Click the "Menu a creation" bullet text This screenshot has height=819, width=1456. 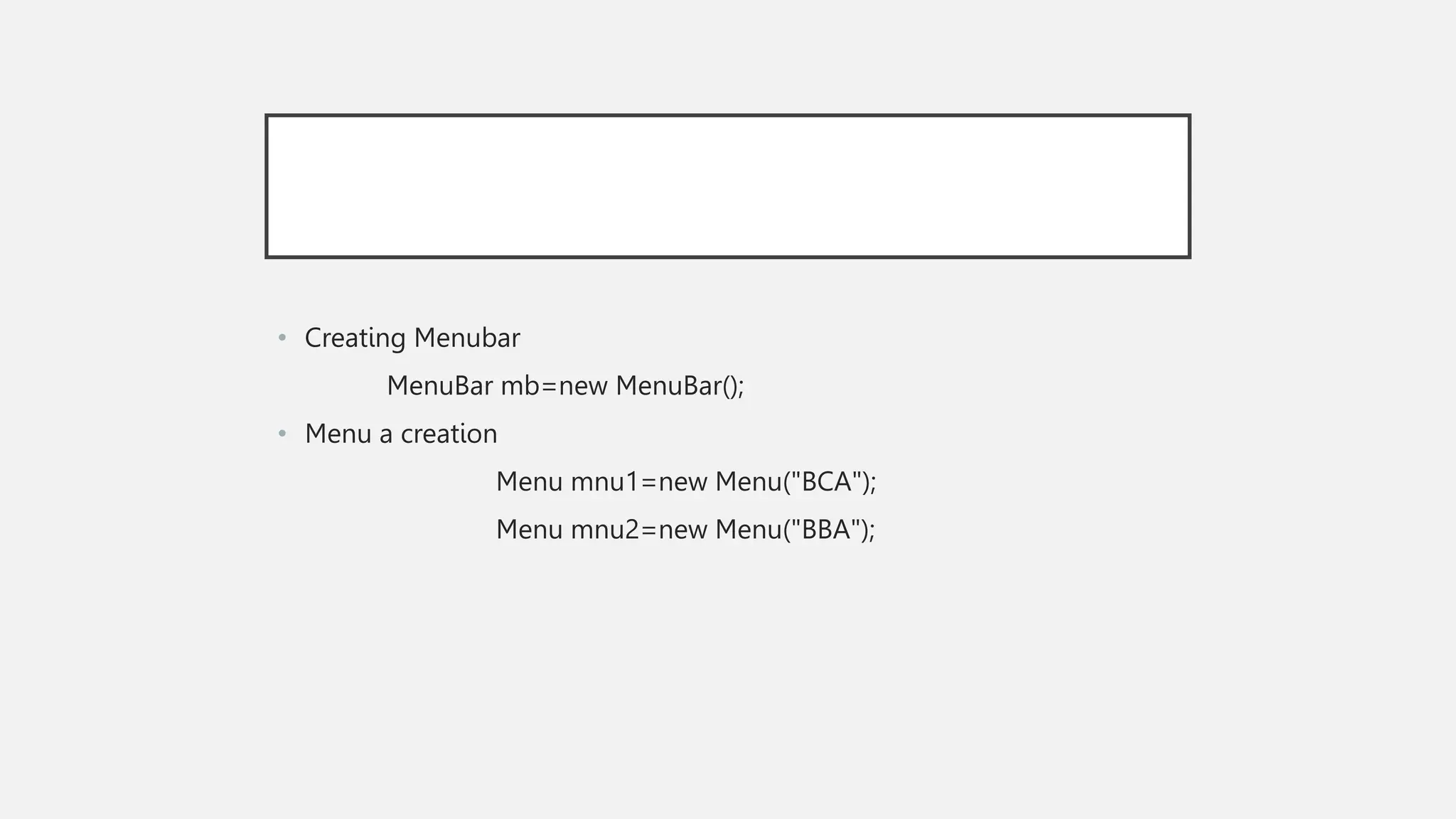[401, 434]
